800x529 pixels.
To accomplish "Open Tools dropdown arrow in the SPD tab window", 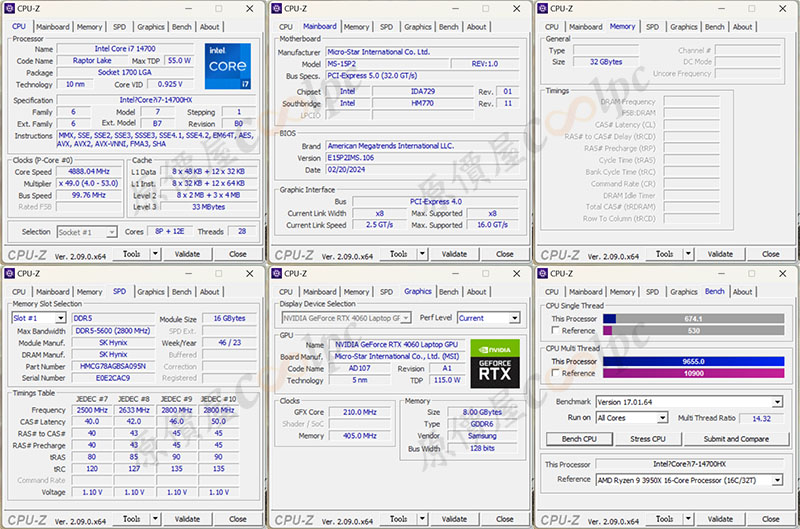I will (x=155, y=519).
